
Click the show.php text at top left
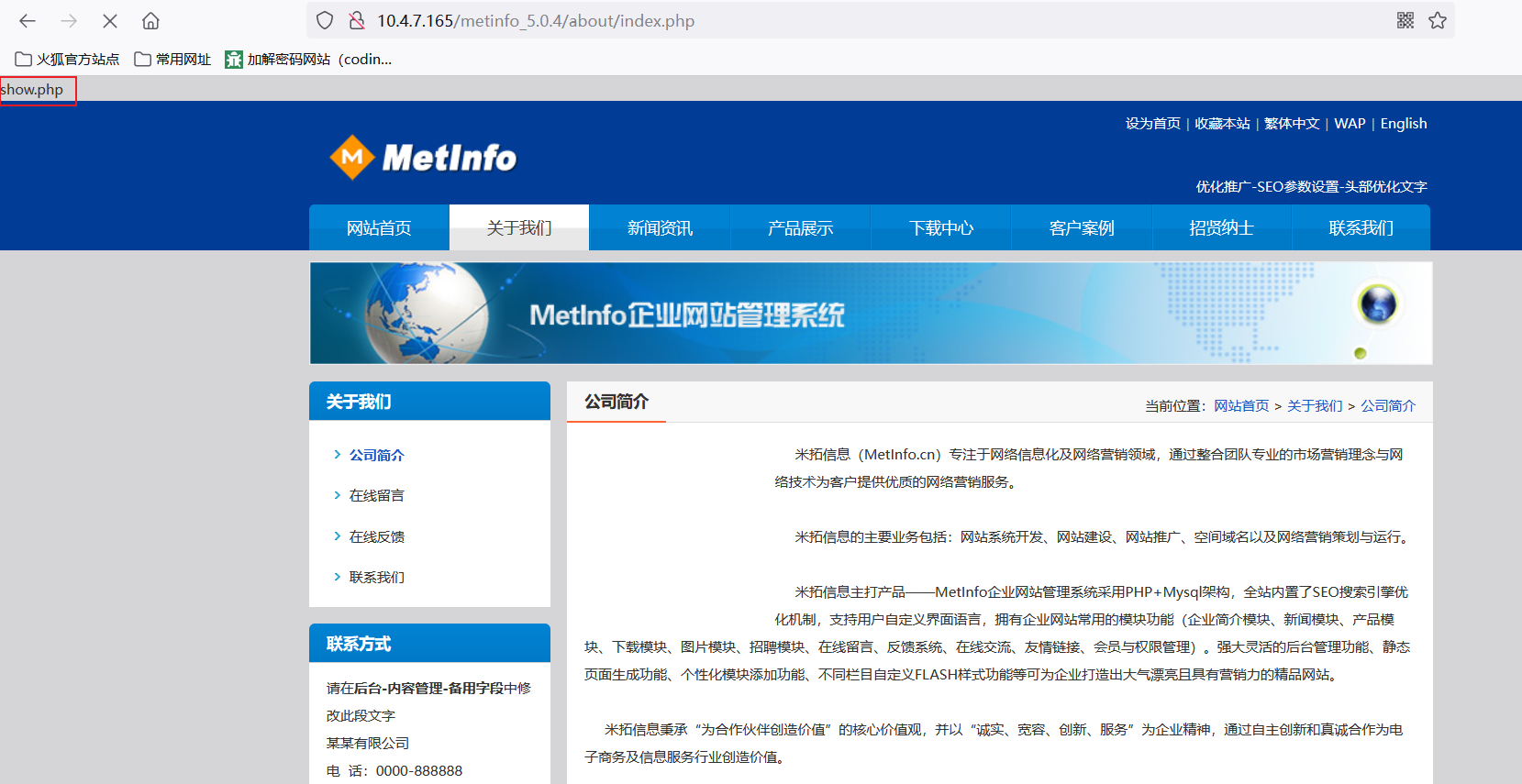click(32, 90)
